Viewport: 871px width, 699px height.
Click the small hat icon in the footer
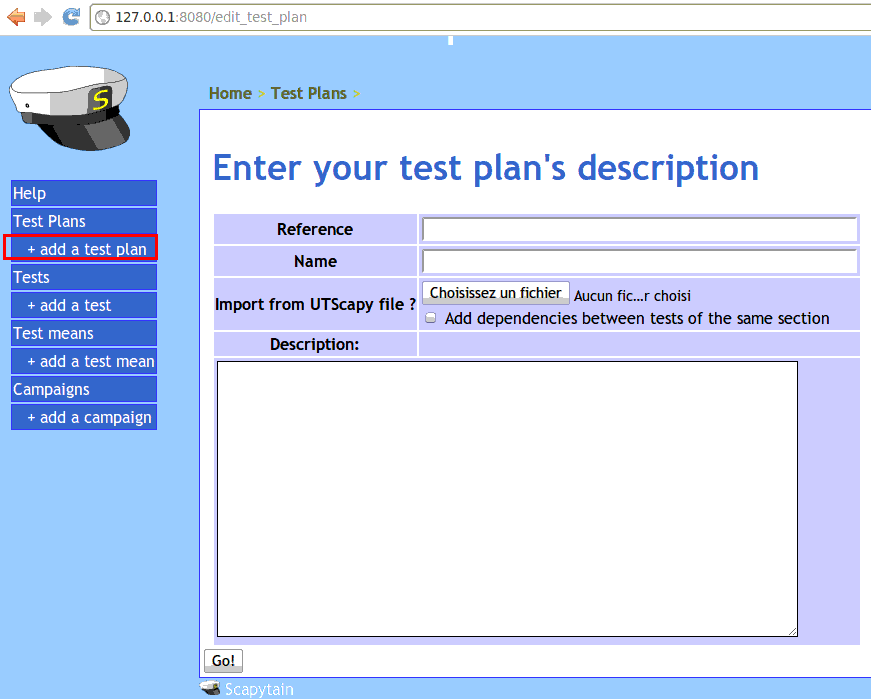[210, 688]
